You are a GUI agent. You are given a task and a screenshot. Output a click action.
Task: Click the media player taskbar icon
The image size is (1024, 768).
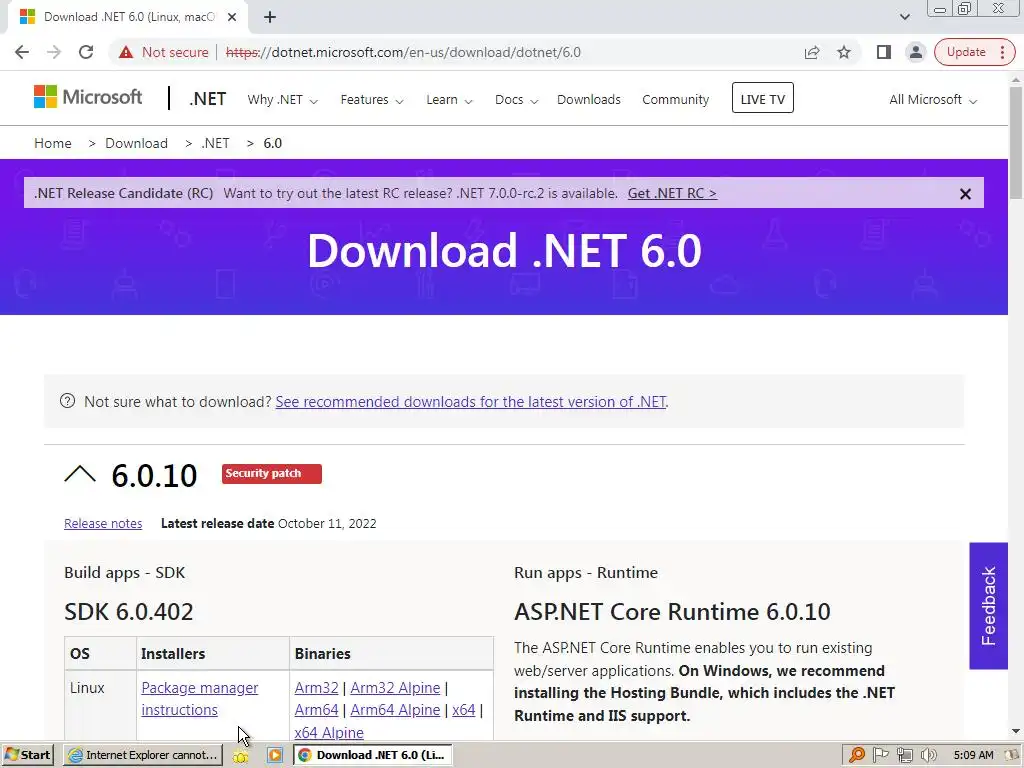275,755
